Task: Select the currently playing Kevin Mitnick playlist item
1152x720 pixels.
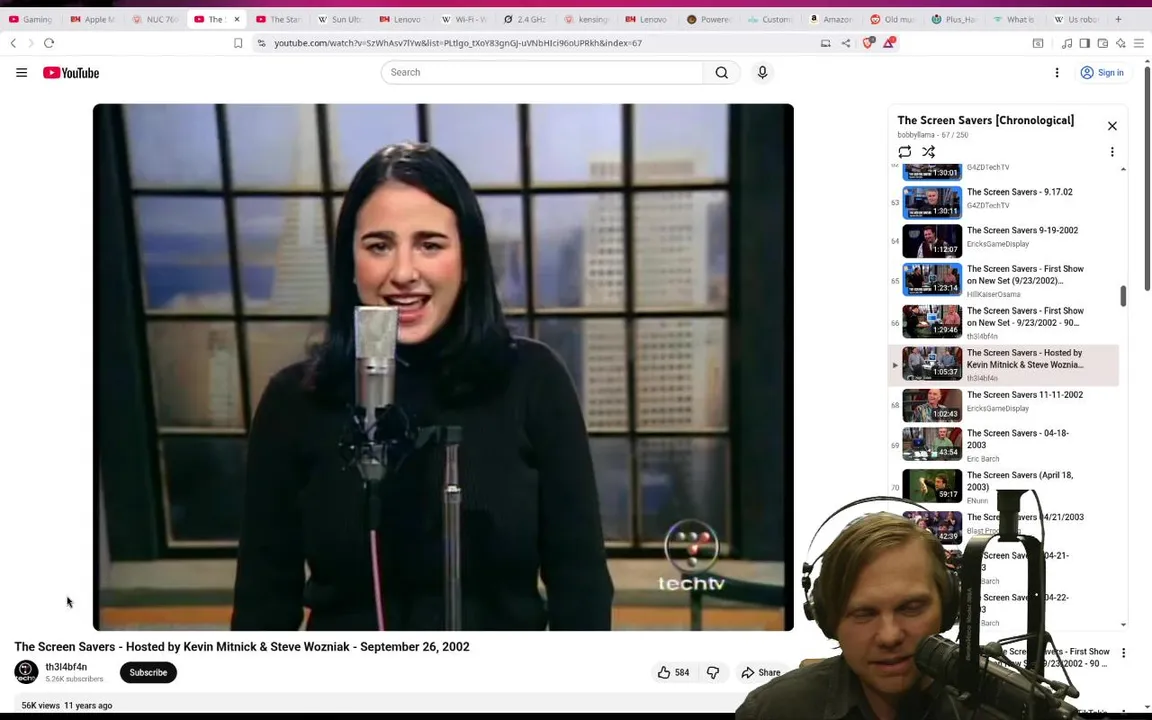Action: coord(1005,365)
